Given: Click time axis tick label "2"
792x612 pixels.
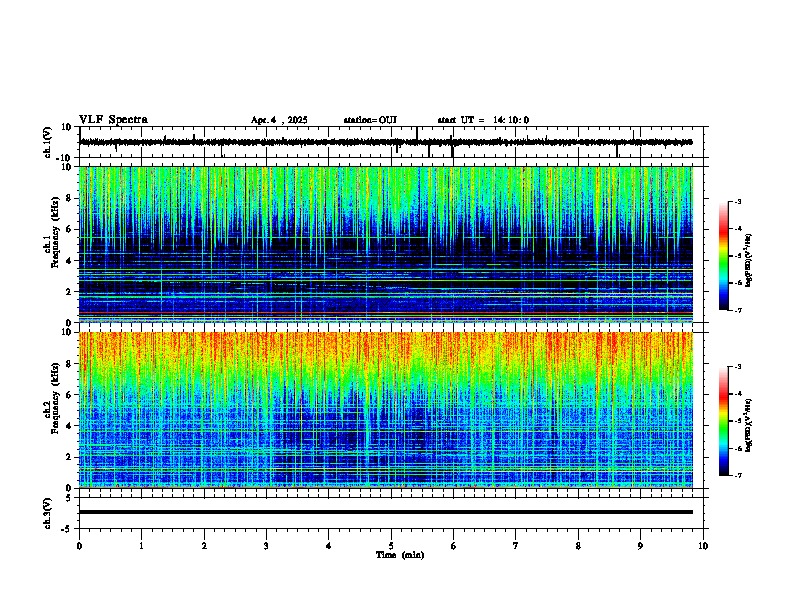Looking at the screenshot, I should pyautogui.click(x=204, y=546).
